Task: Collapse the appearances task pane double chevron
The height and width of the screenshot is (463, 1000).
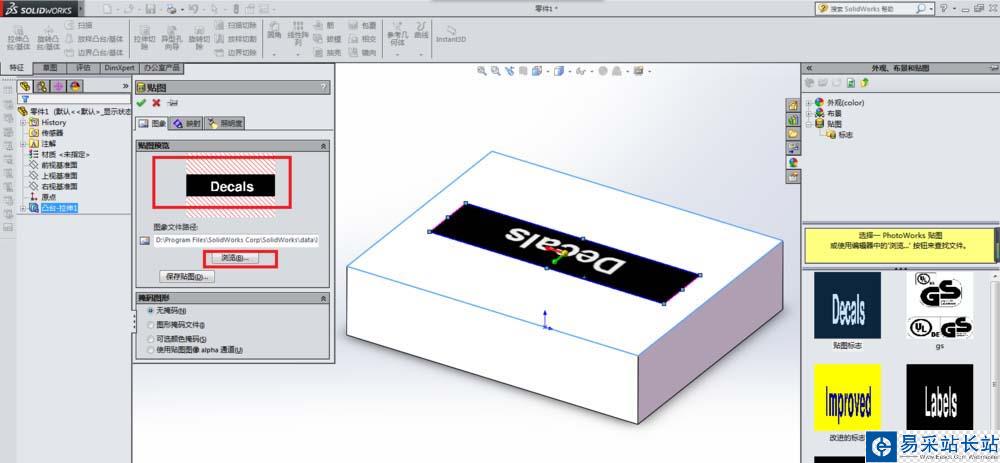Action: (x=809, y=68)
